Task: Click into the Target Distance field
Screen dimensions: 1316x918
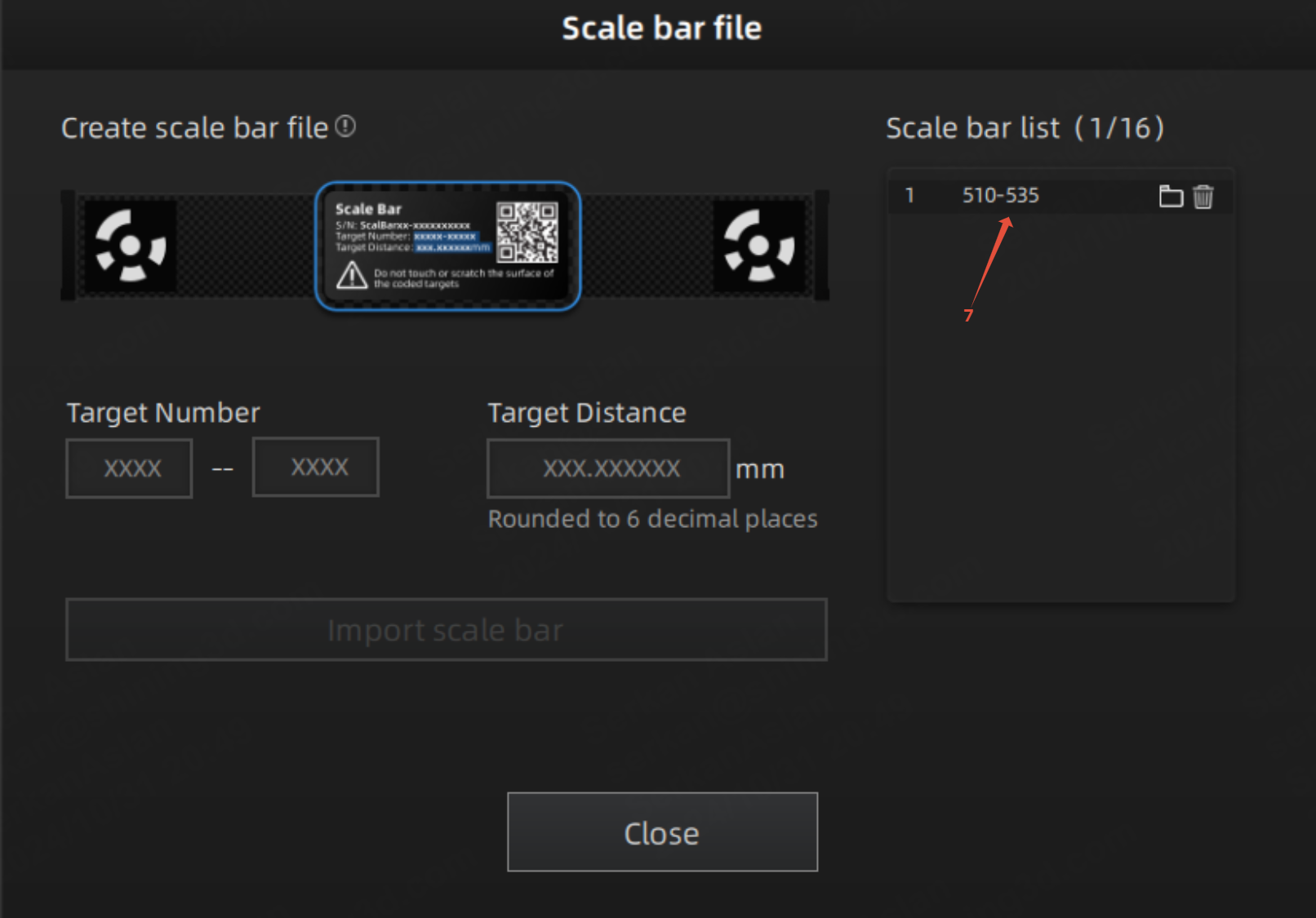Action: pos(608,468)
